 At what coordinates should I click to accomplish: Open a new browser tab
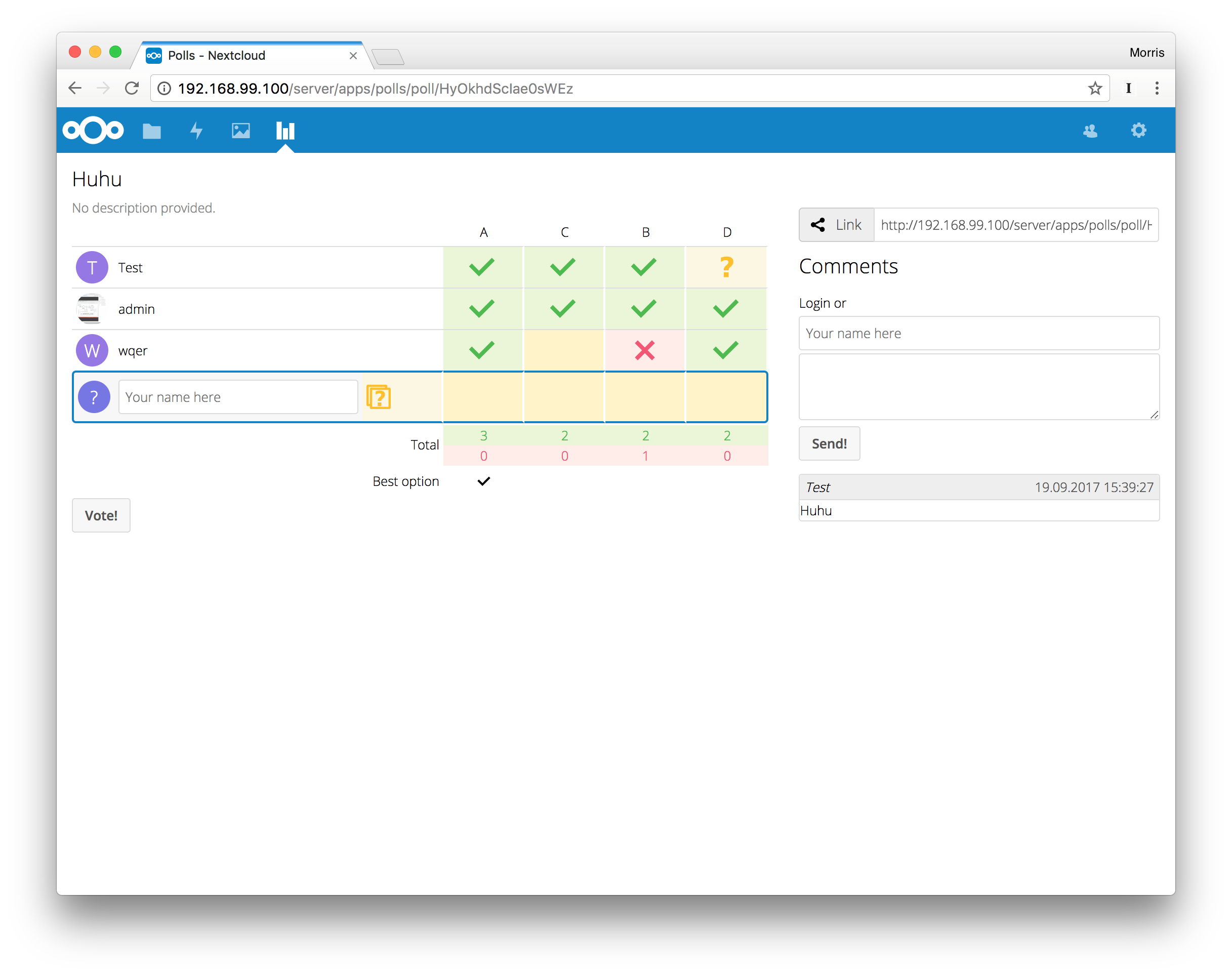[388, 57]
